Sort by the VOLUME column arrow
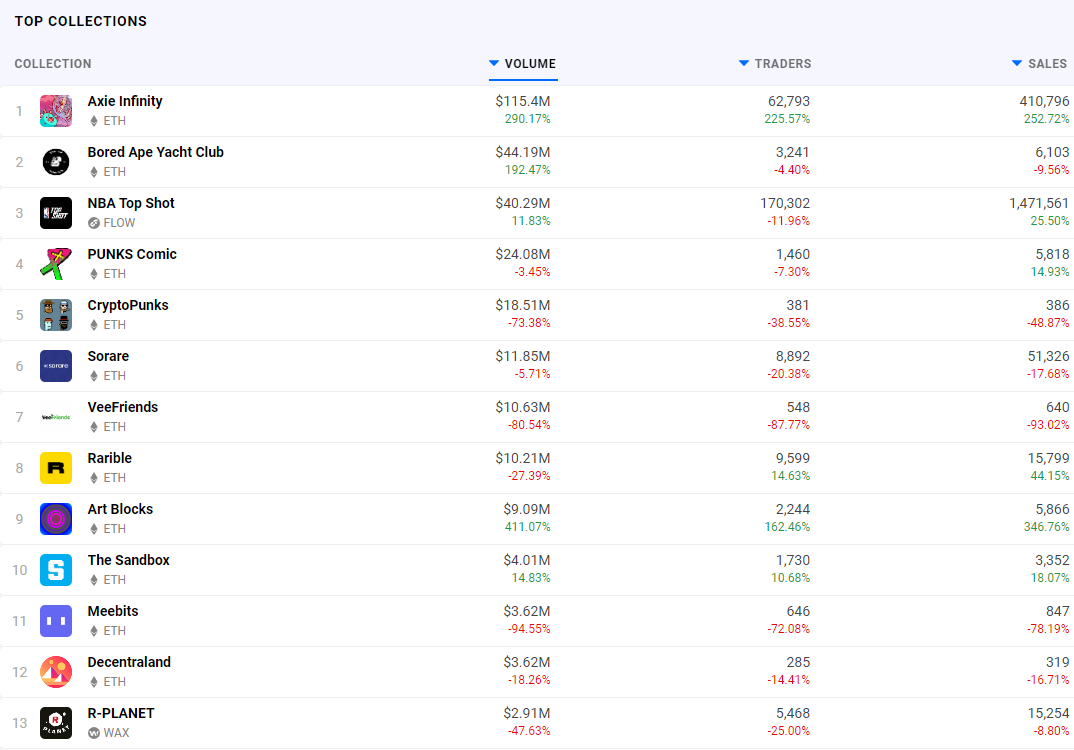This screenshot has width=1074, height=750. (x=494, y=63)
